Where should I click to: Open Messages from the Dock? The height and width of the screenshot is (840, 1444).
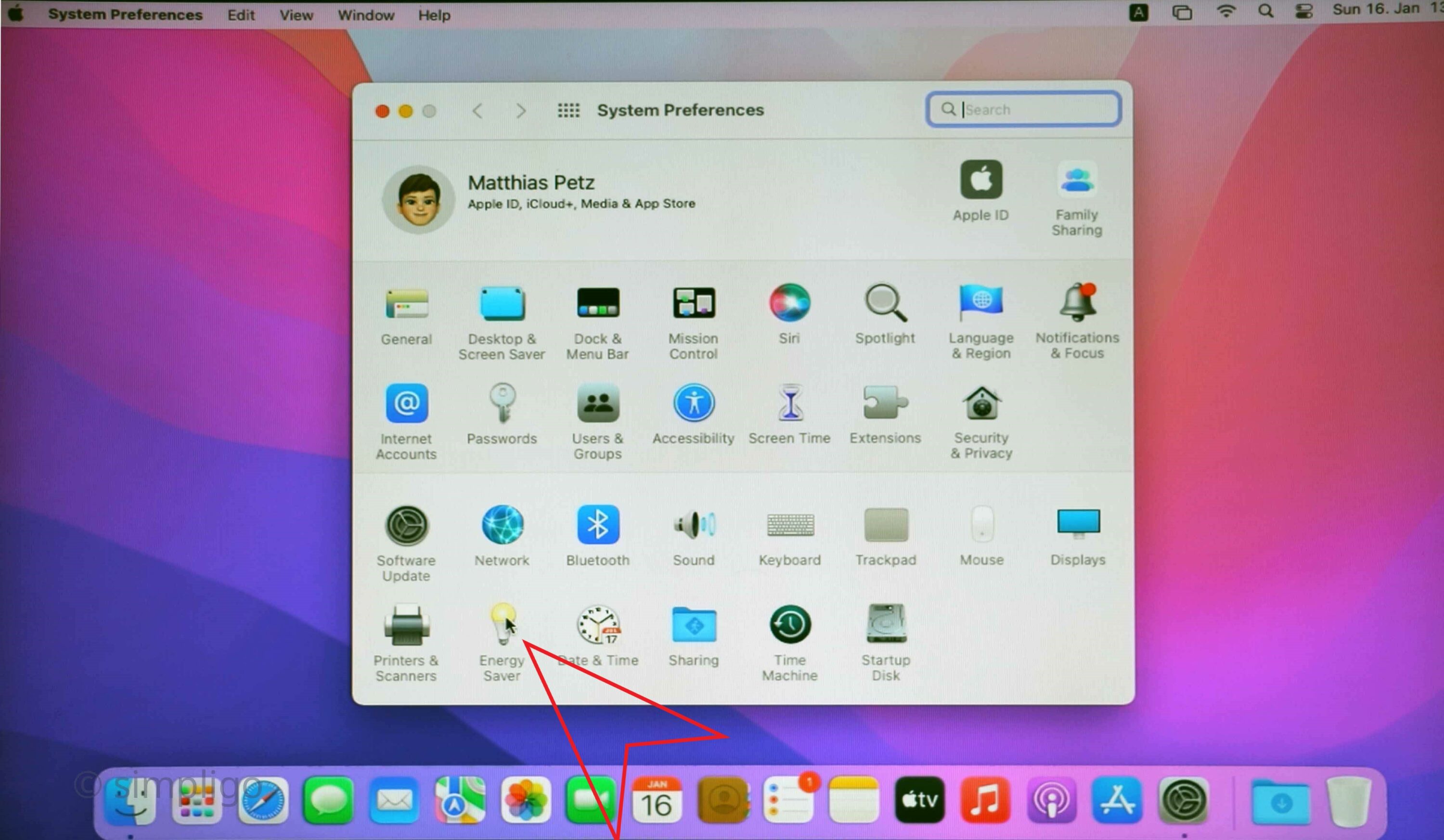click(x=328, y=800)
